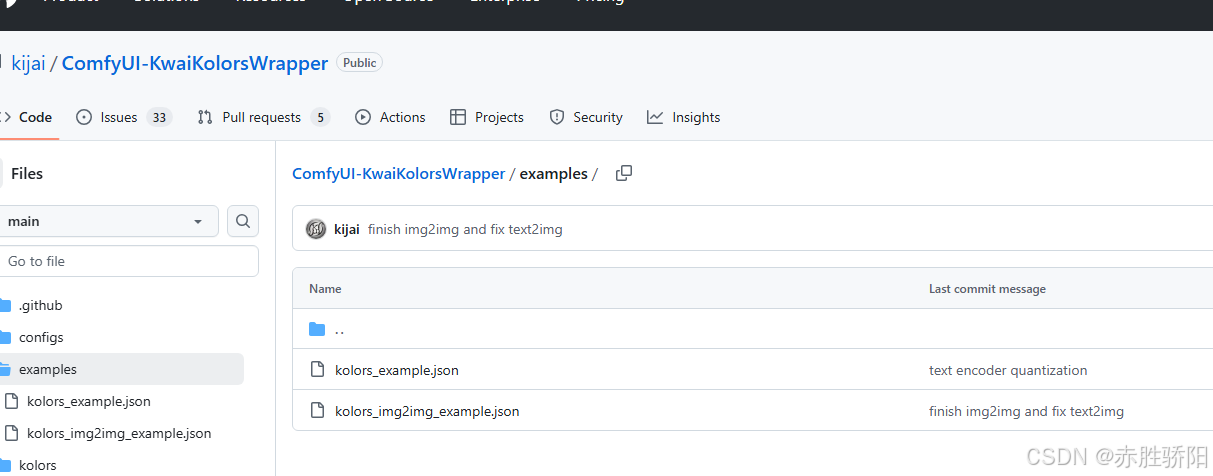Click the Name column header

point(325,289)
